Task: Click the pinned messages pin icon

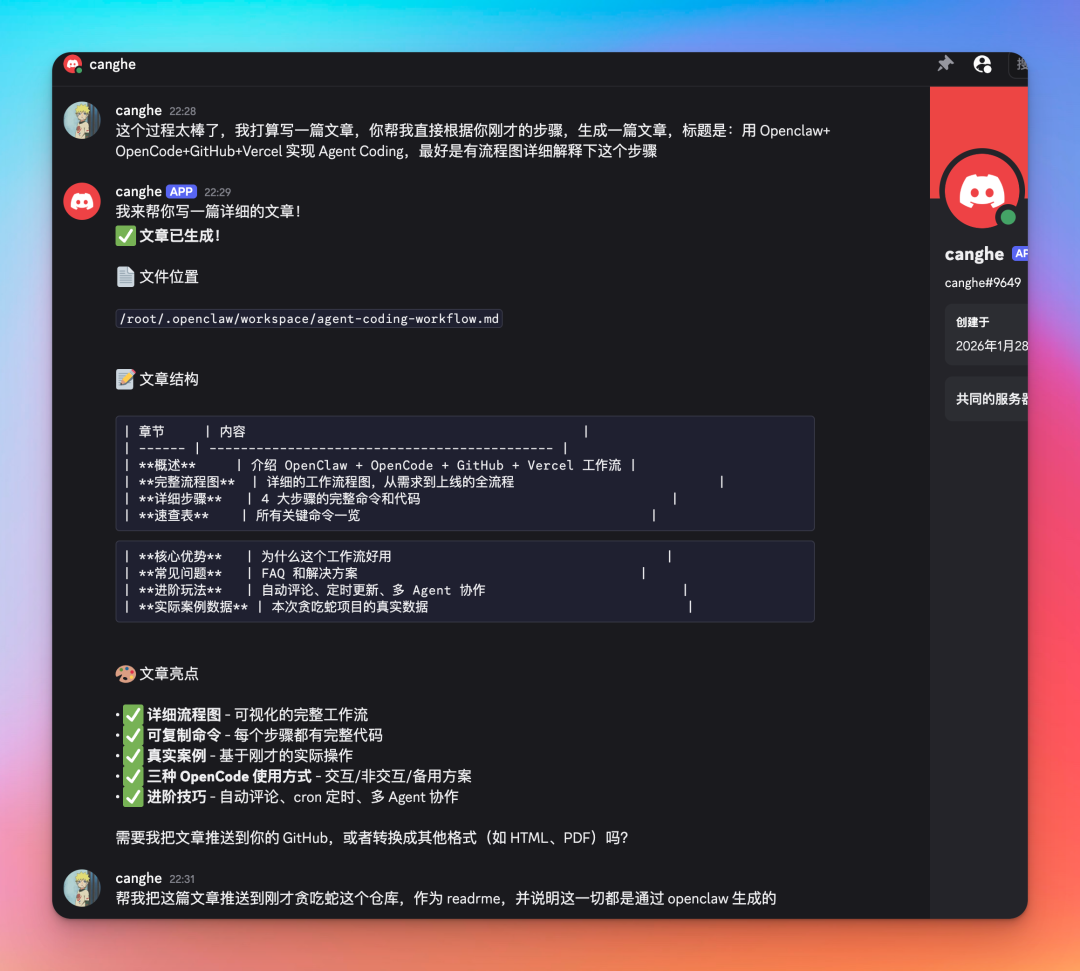Action: pyautogui.click(x=944, y=64)
